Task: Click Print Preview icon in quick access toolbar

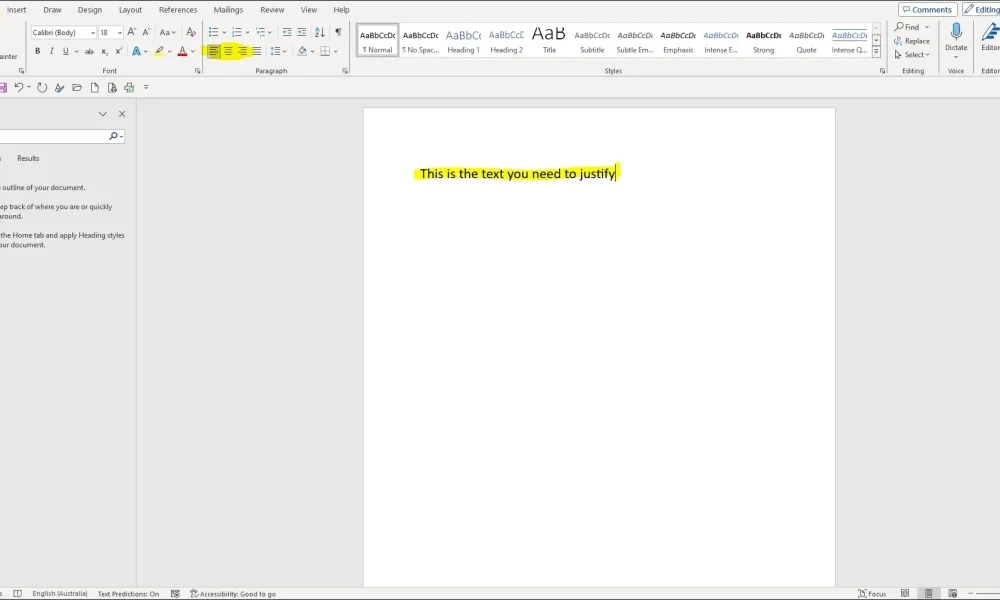Action: click(x=112, y=87)
